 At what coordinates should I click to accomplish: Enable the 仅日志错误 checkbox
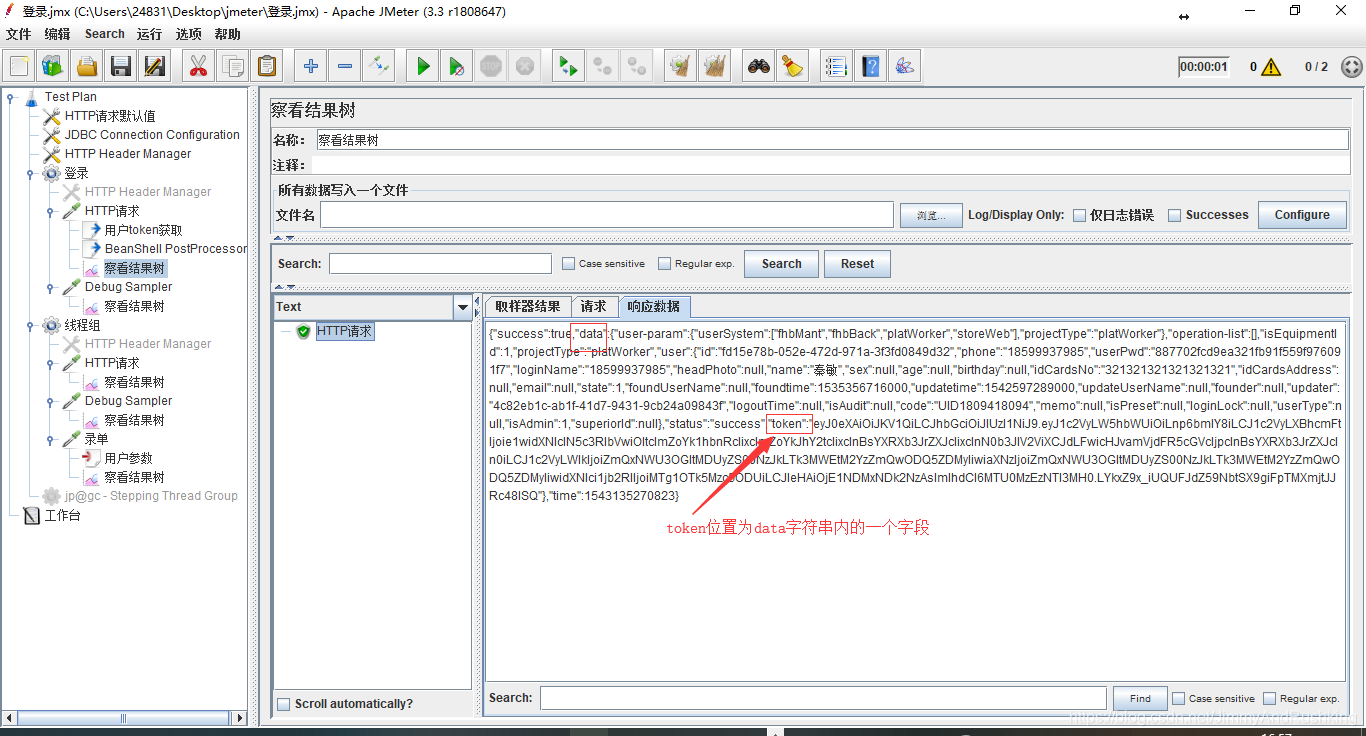click(1079, 215)
